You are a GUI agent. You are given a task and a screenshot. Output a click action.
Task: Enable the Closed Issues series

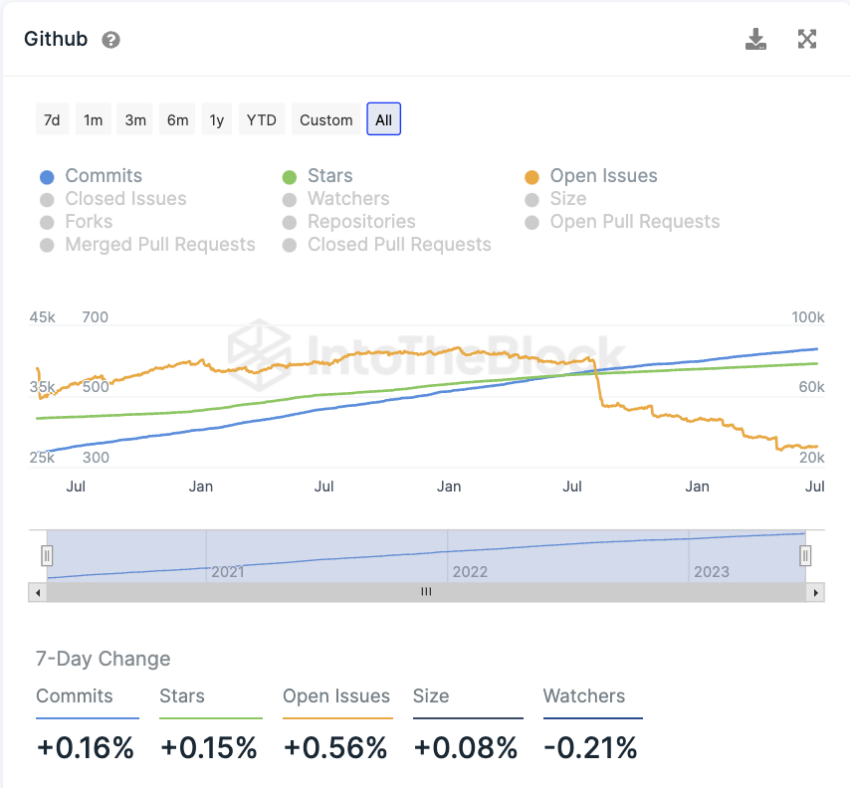[113, 199]
